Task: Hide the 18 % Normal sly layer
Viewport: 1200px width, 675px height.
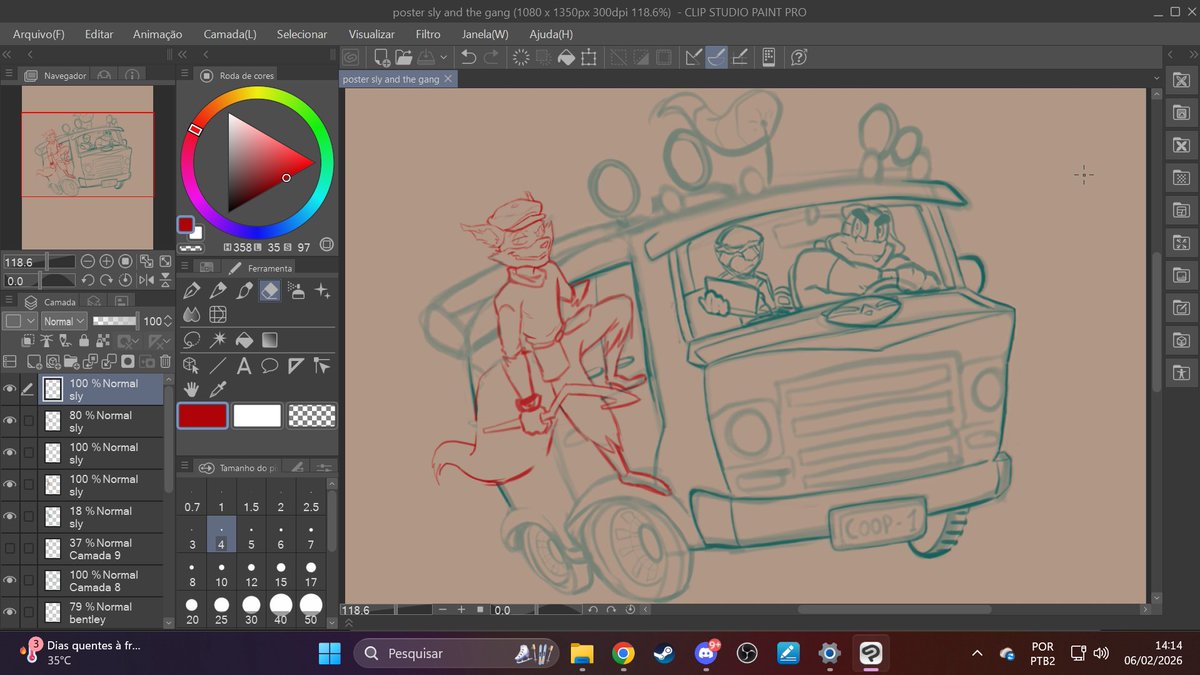Action: click(x=10, y=517)
